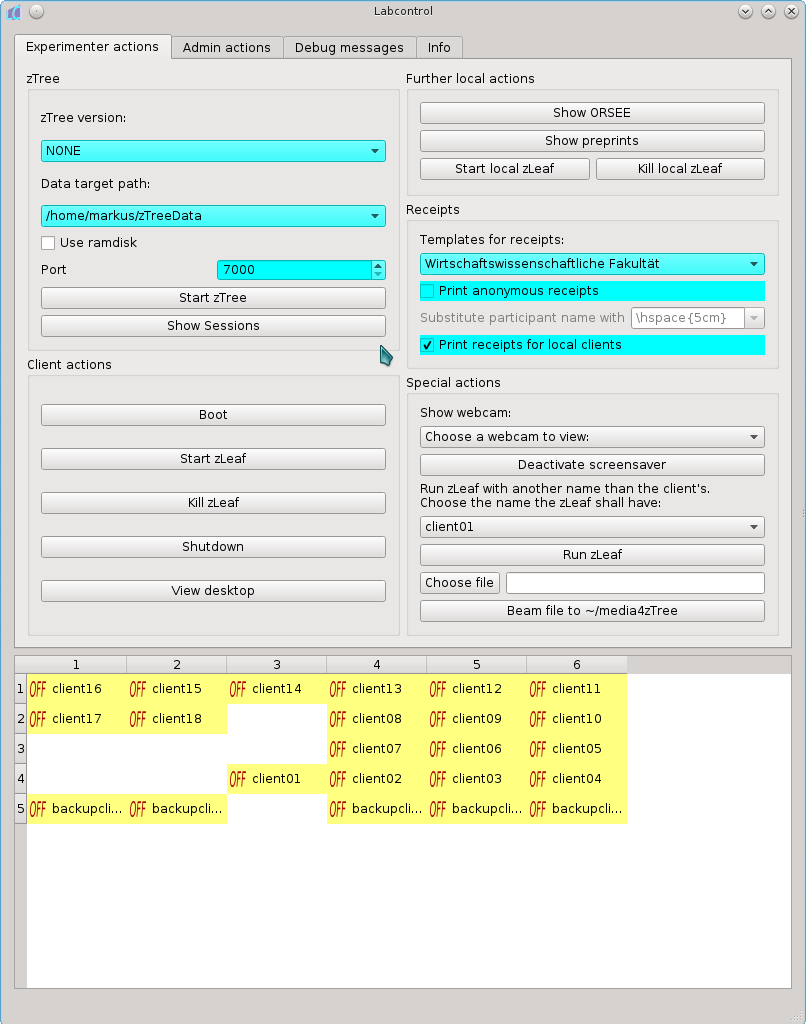Expand the receipt templates combo box

tap(592, 264)
